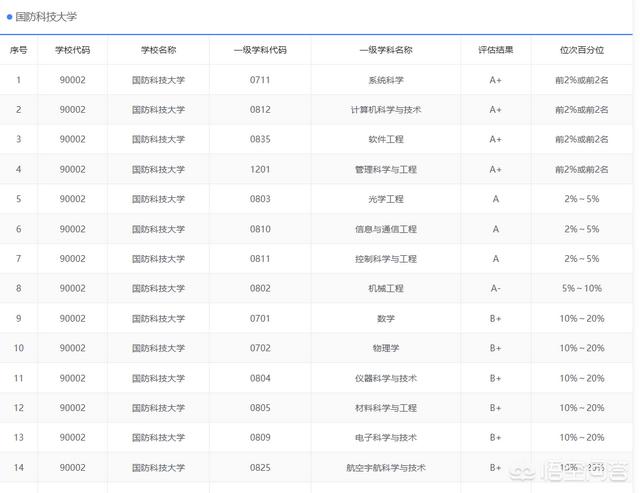The image size is (640, 493).
Task: Click the 物理学 discipline cell
Action: (386, 348)
